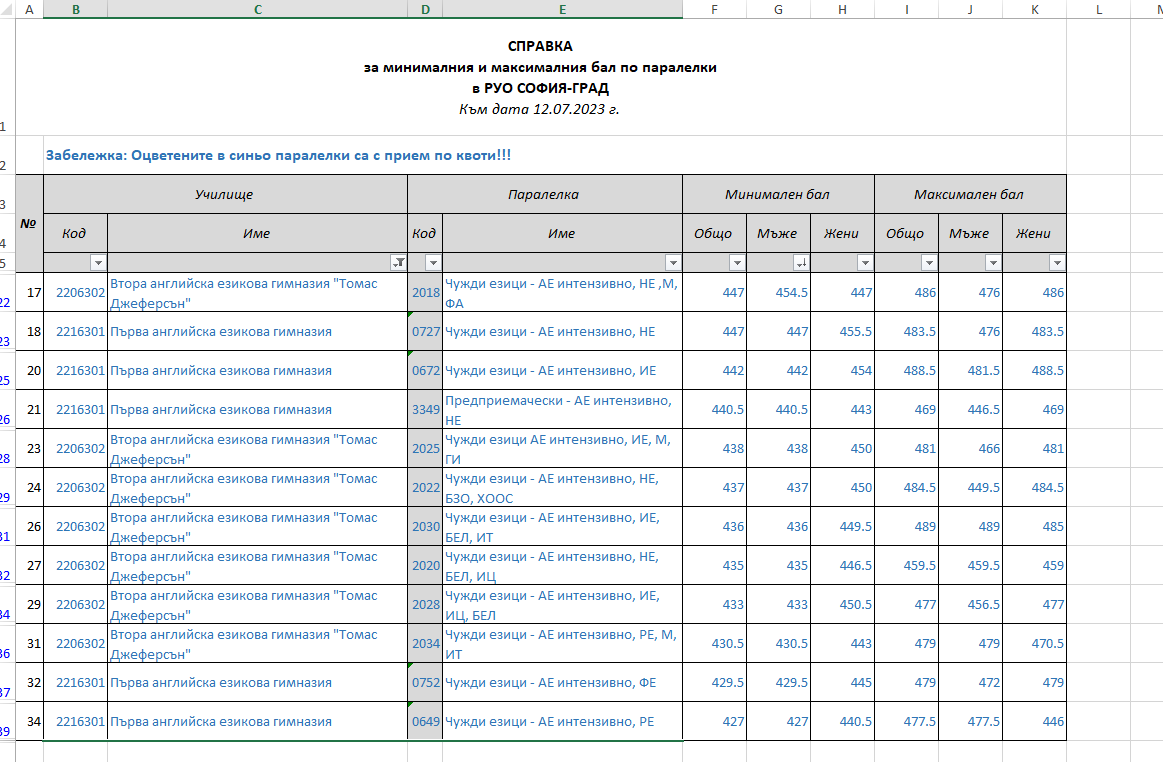Open filter arrow under Минимален бал Жени
The width and height of the screenshot is (1163, 762).
pyautogui.click(x=865, y=263)
